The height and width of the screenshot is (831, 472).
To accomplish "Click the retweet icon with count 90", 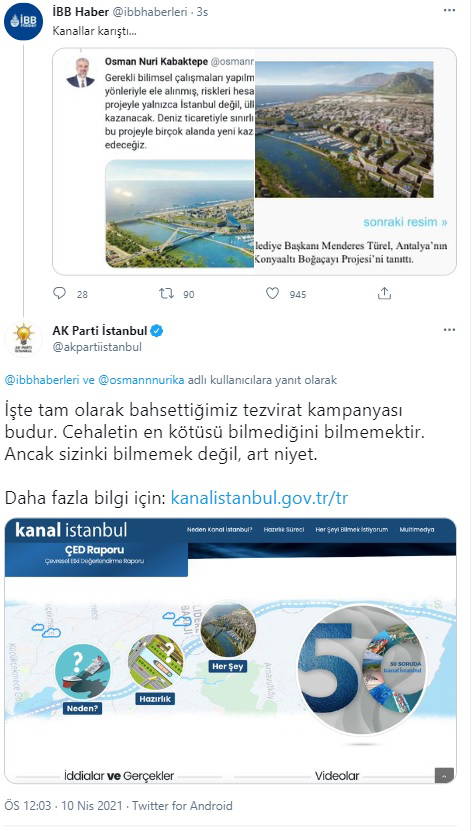I will 166,293.
